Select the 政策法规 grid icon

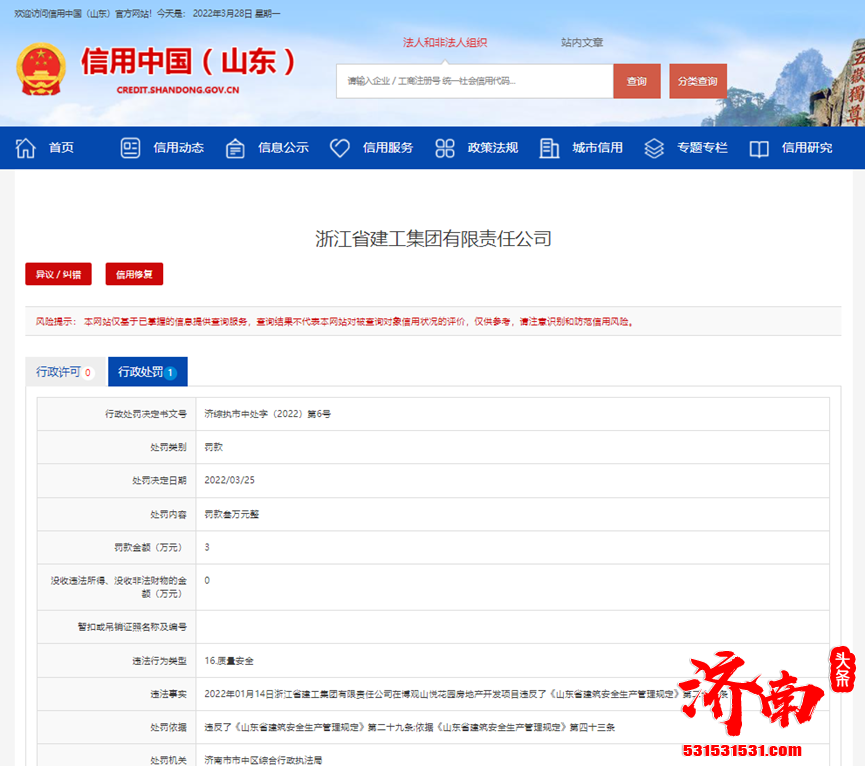[x=444, y=147]
